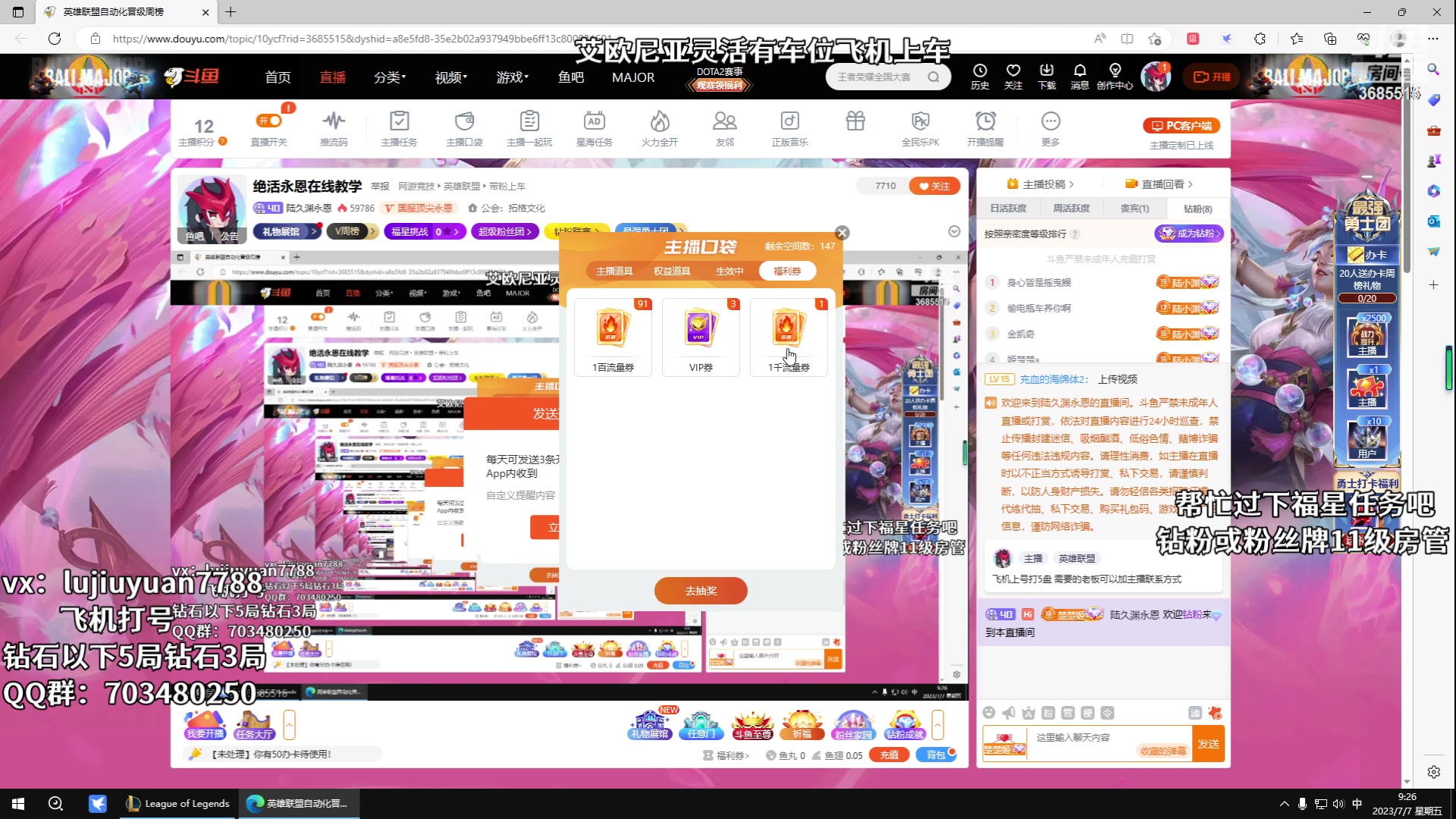Image resolution: width=1456 pixels, height=819 pixels.
Task: Open 更多 more options icon
Action: (x=1050, y=128)
